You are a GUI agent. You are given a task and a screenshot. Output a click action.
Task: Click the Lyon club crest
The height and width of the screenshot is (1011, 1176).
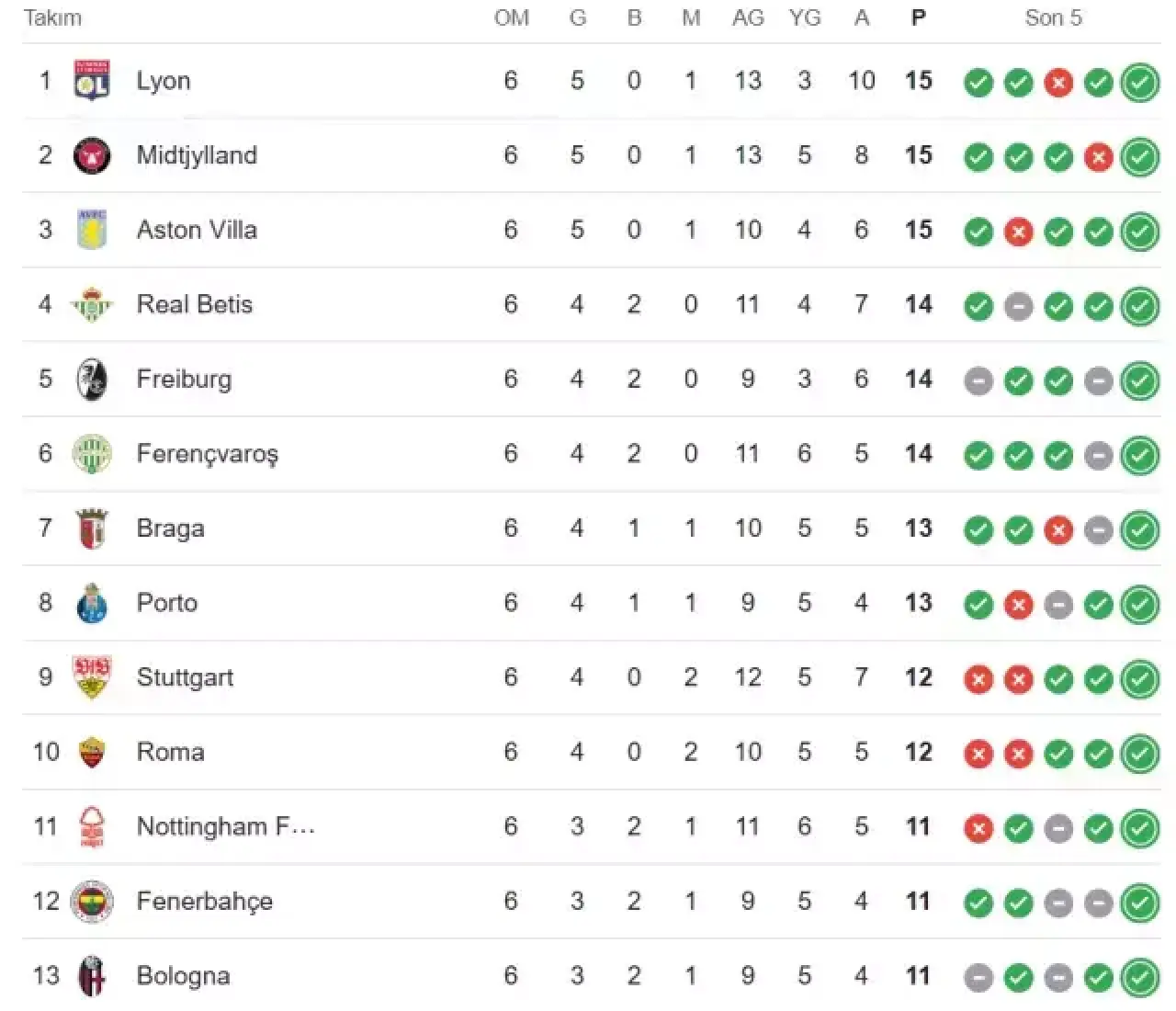click(92, 81)
